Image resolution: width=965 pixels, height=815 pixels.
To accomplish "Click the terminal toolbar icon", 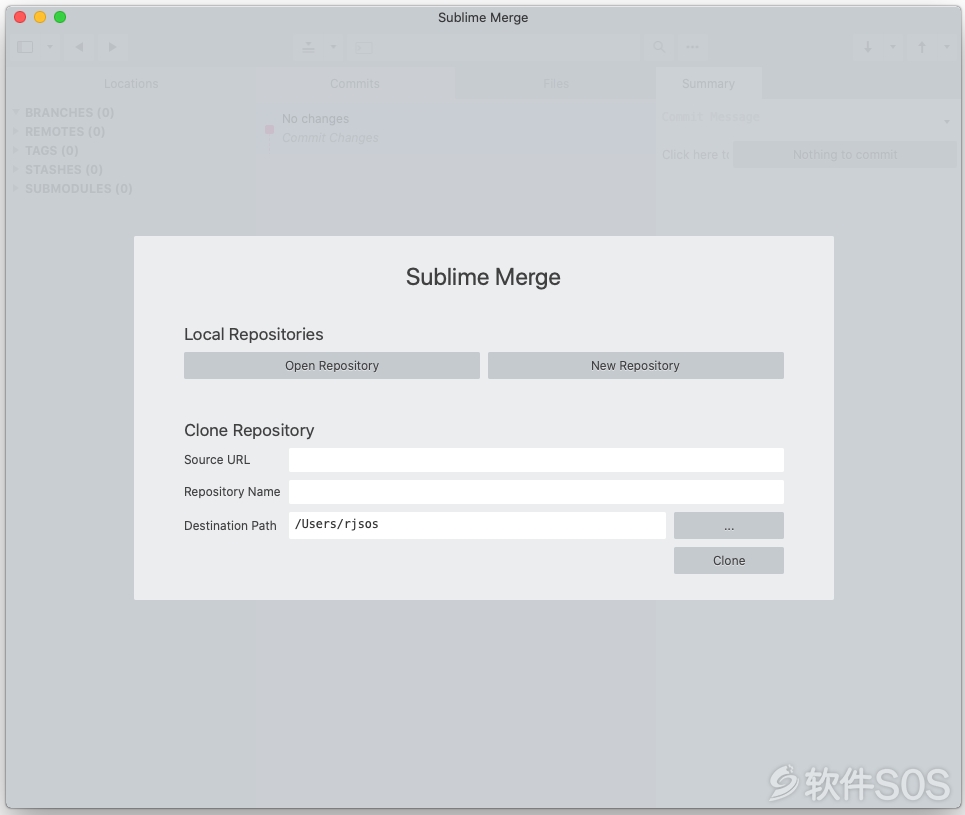I will (364, 47).
